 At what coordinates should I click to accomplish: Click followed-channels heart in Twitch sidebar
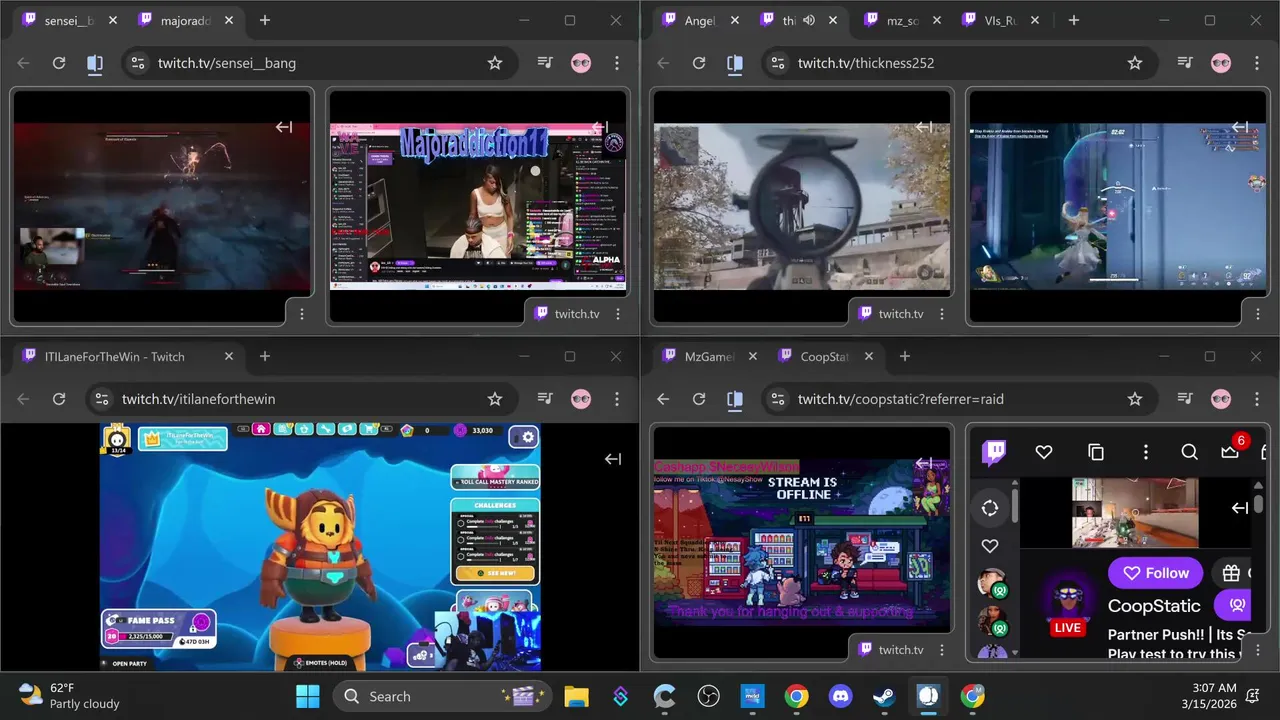click(x=990, y=546)
